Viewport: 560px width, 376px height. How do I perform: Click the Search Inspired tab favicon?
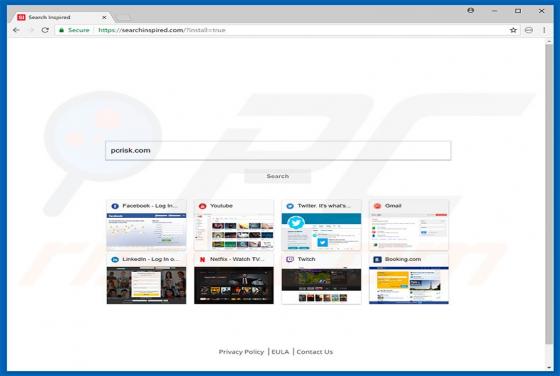[x=21, y=17]
